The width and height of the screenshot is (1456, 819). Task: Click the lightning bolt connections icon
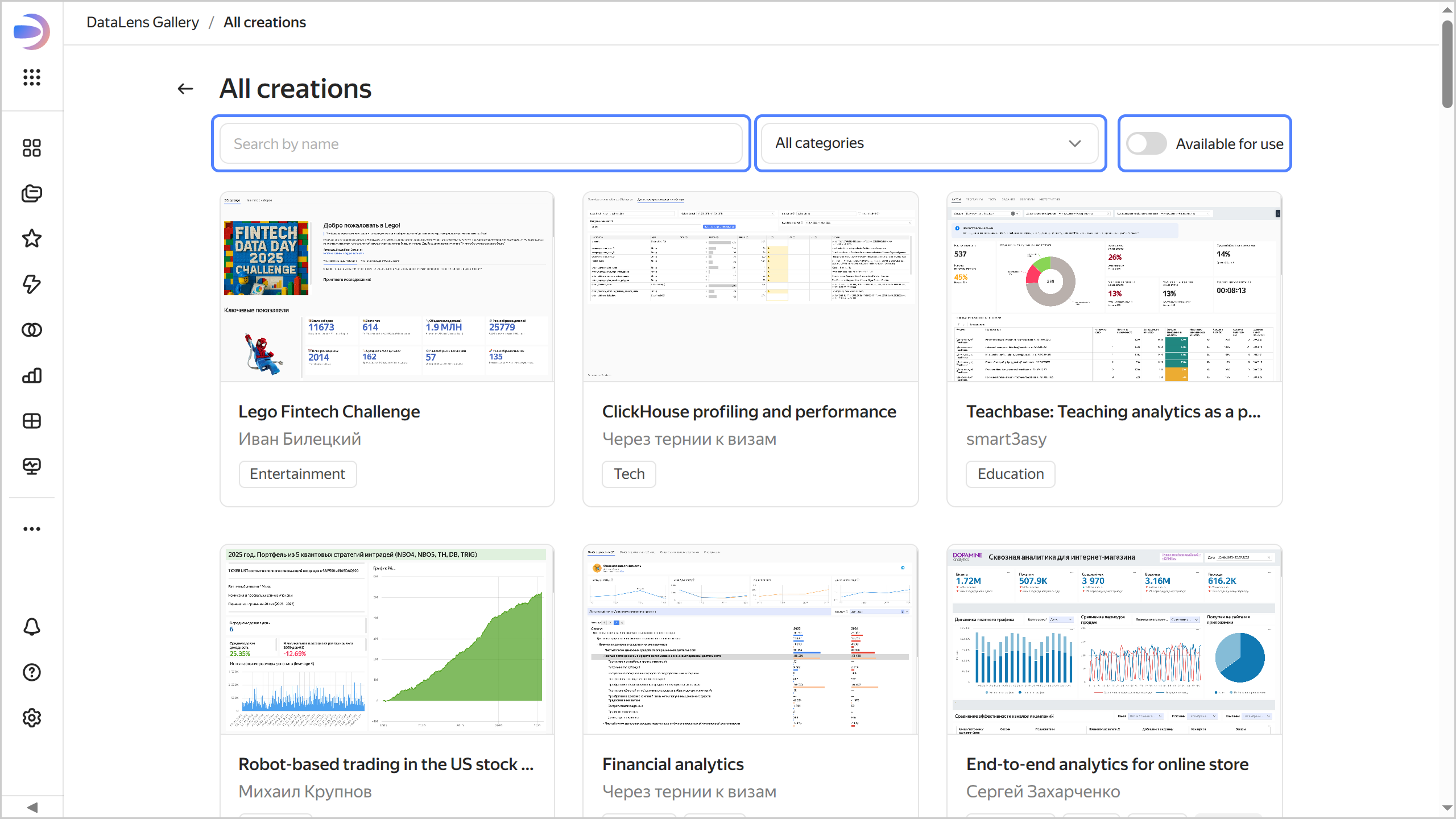pos(32,284)
